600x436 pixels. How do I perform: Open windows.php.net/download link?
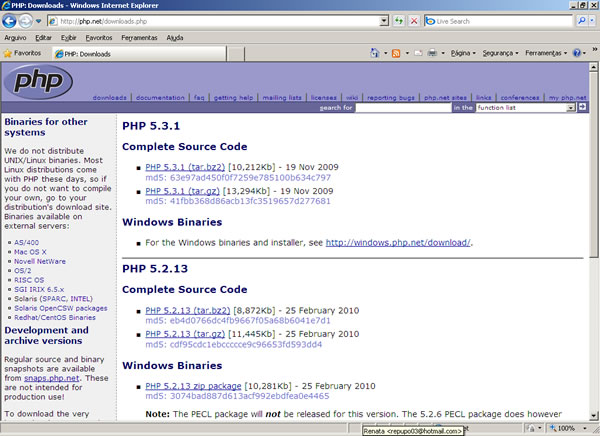click(398, 243)
